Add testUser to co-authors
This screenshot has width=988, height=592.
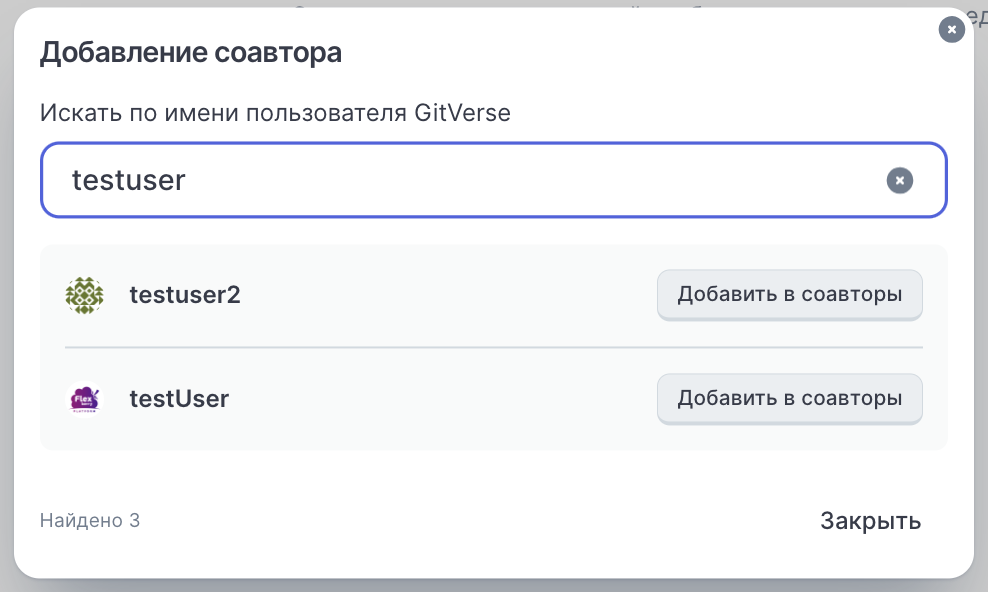point(789,399)
